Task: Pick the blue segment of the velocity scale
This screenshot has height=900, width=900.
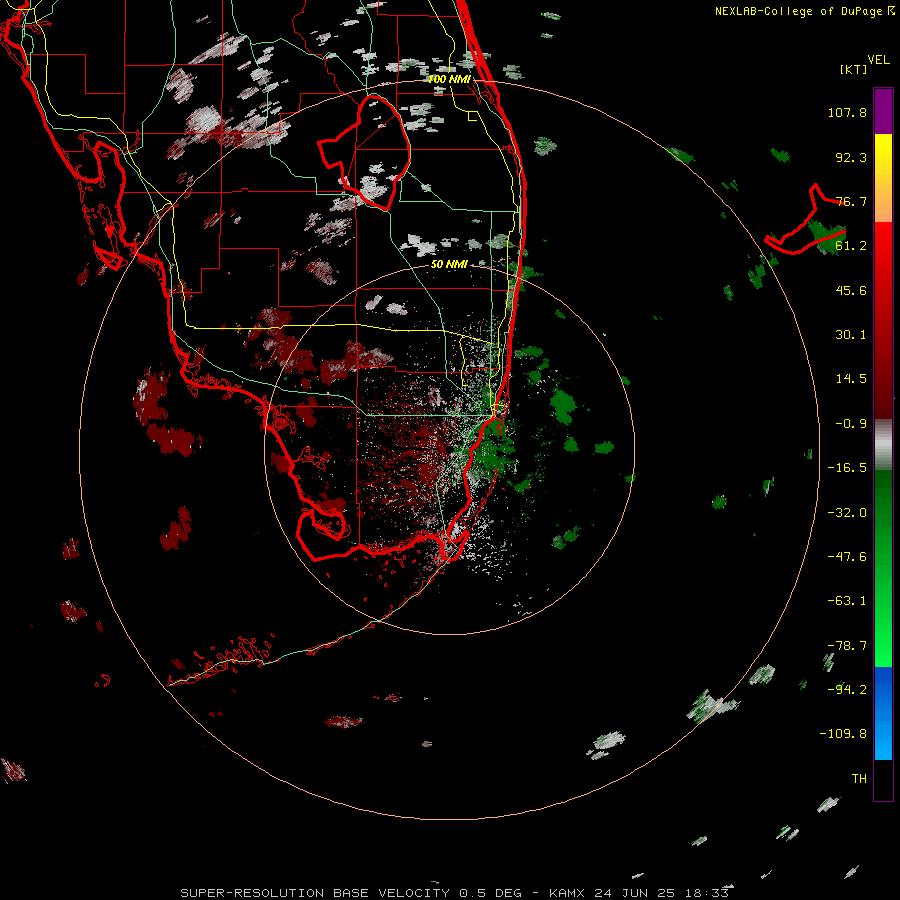Action: point(883,713)
